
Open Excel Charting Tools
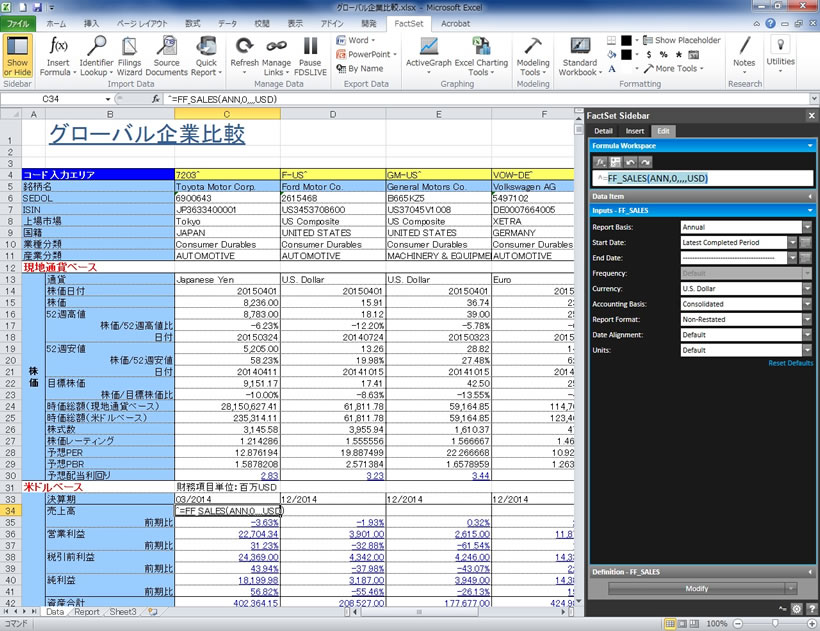[x=481, y=56]
